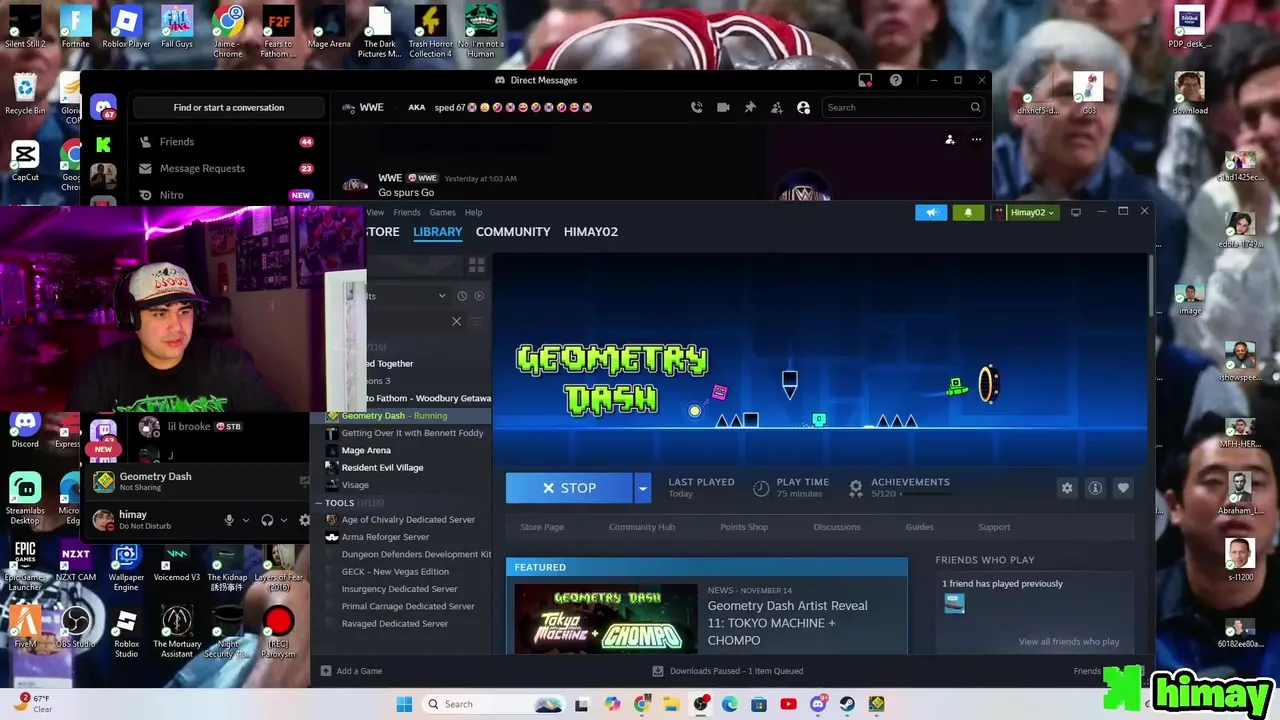This screenshot has height=720, width=1280.
Task: Open the Points Shop link
Action: pyautogui.click(x=744, y=527)
